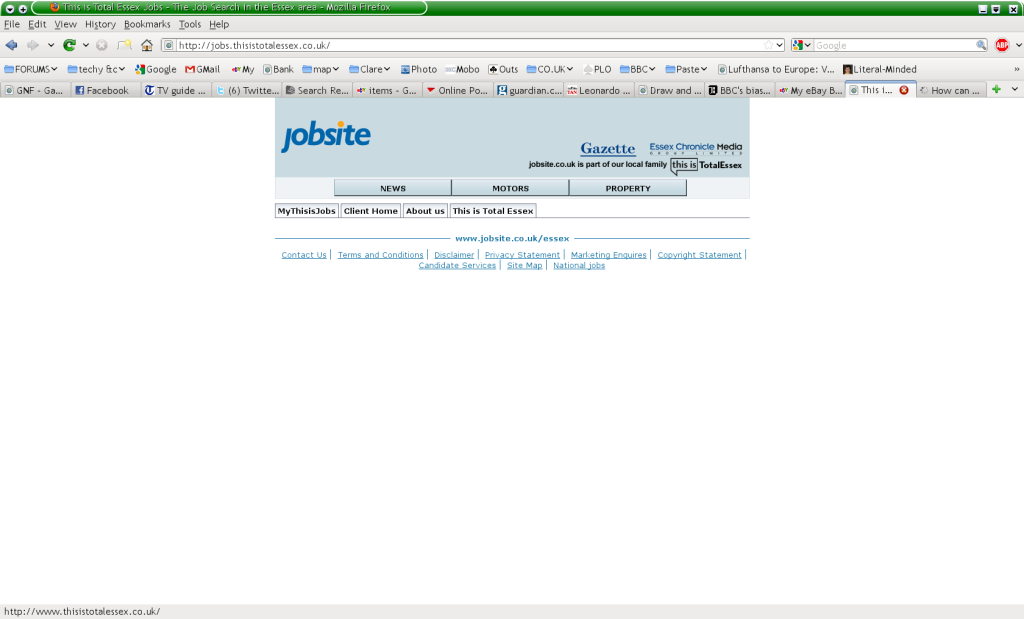Click the PROPERTY button

pyautogui.click(x=628, y=188)
